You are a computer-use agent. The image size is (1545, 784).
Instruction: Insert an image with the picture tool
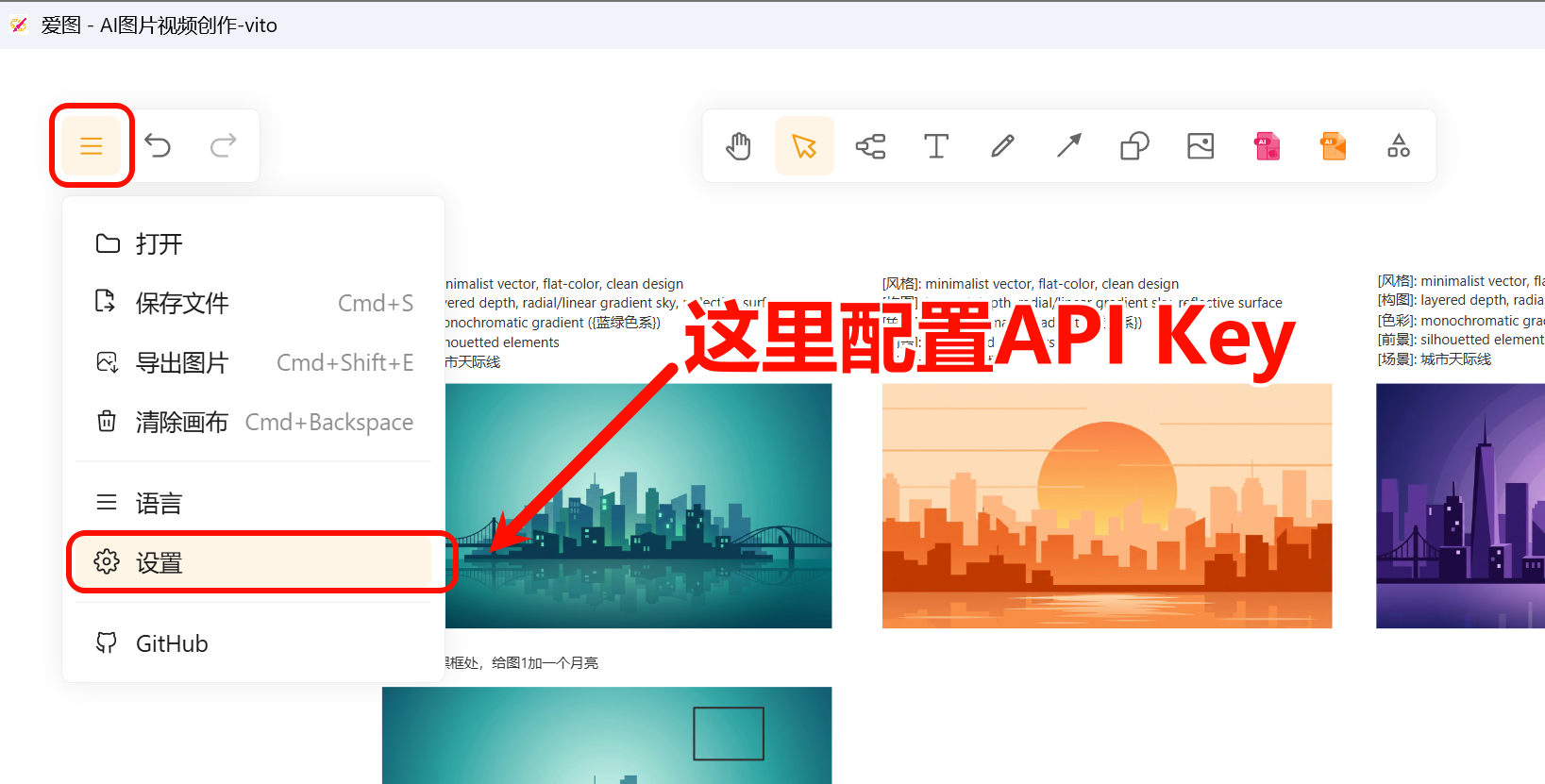click(x=1201, y=146)
